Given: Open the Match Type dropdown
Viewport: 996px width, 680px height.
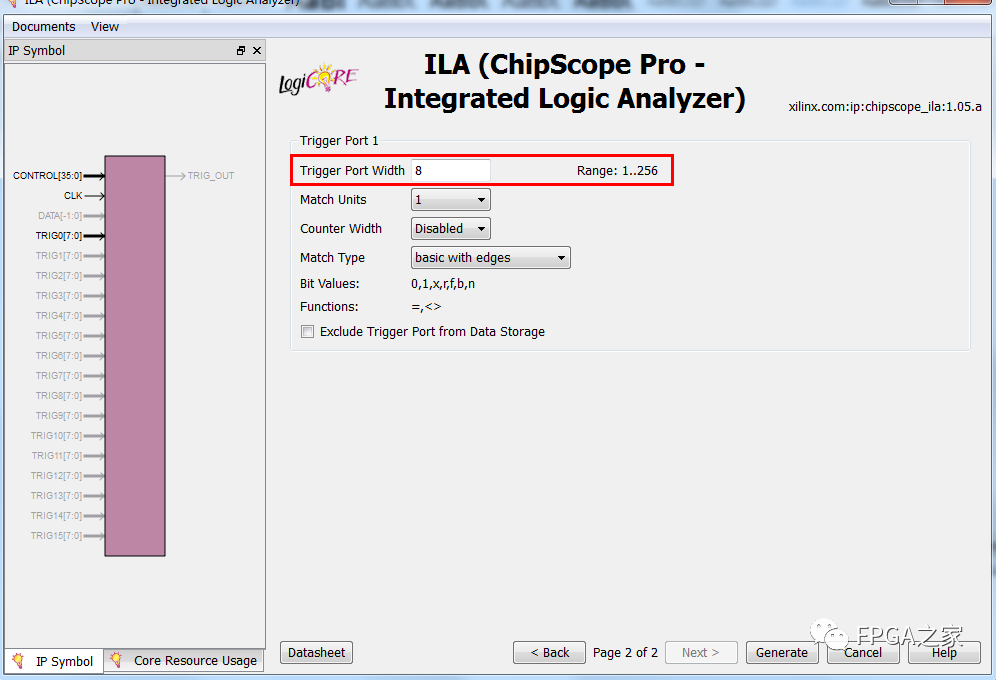Looking at the screenshot, I should 490,258.
